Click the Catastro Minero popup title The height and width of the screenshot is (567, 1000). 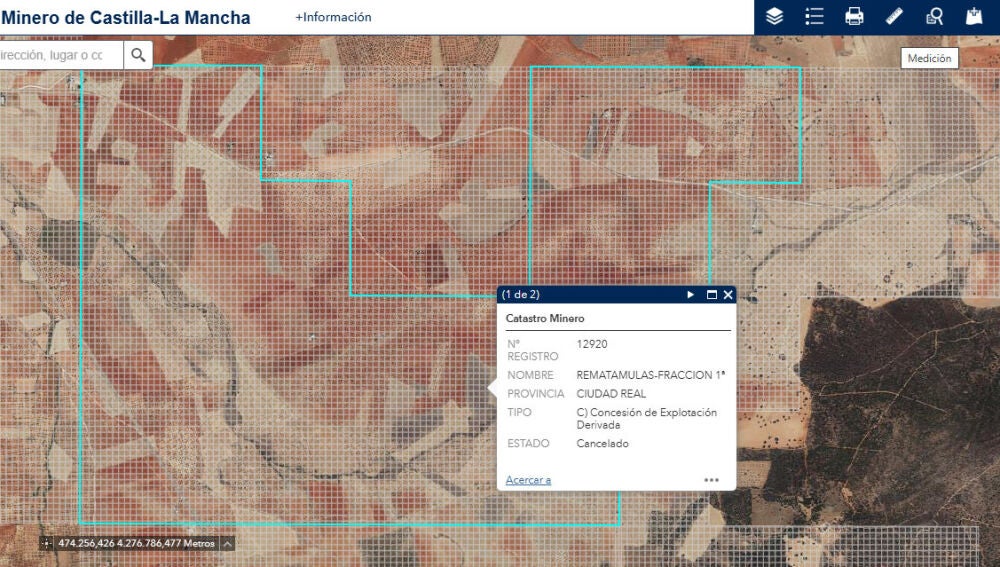click(x=545, y=318)
